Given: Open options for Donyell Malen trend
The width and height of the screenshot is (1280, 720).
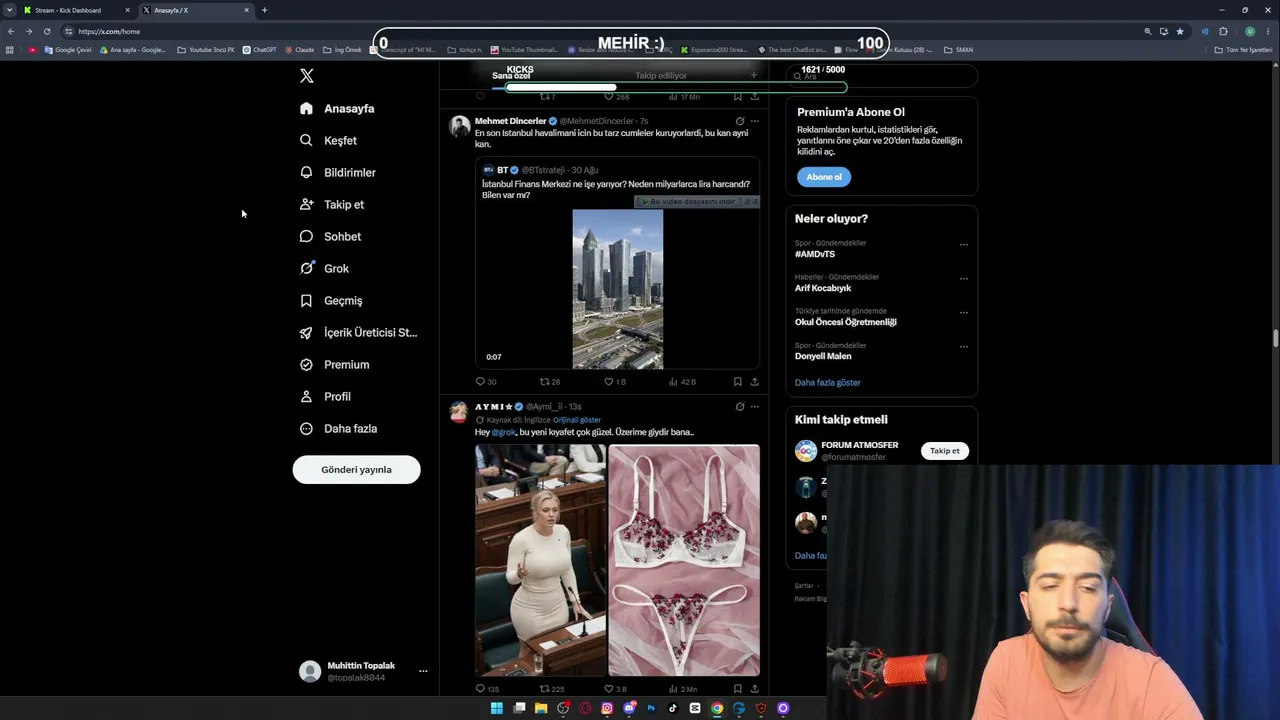Looking at the screenshot, I should click(964, 346).
